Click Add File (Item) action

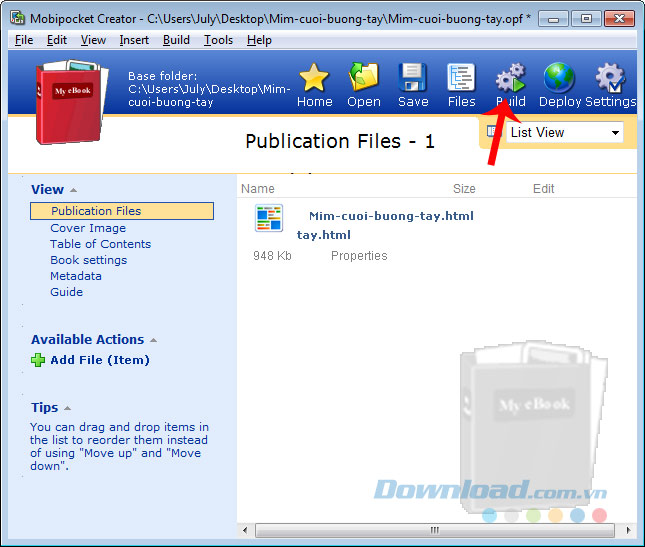coord(100,360)
